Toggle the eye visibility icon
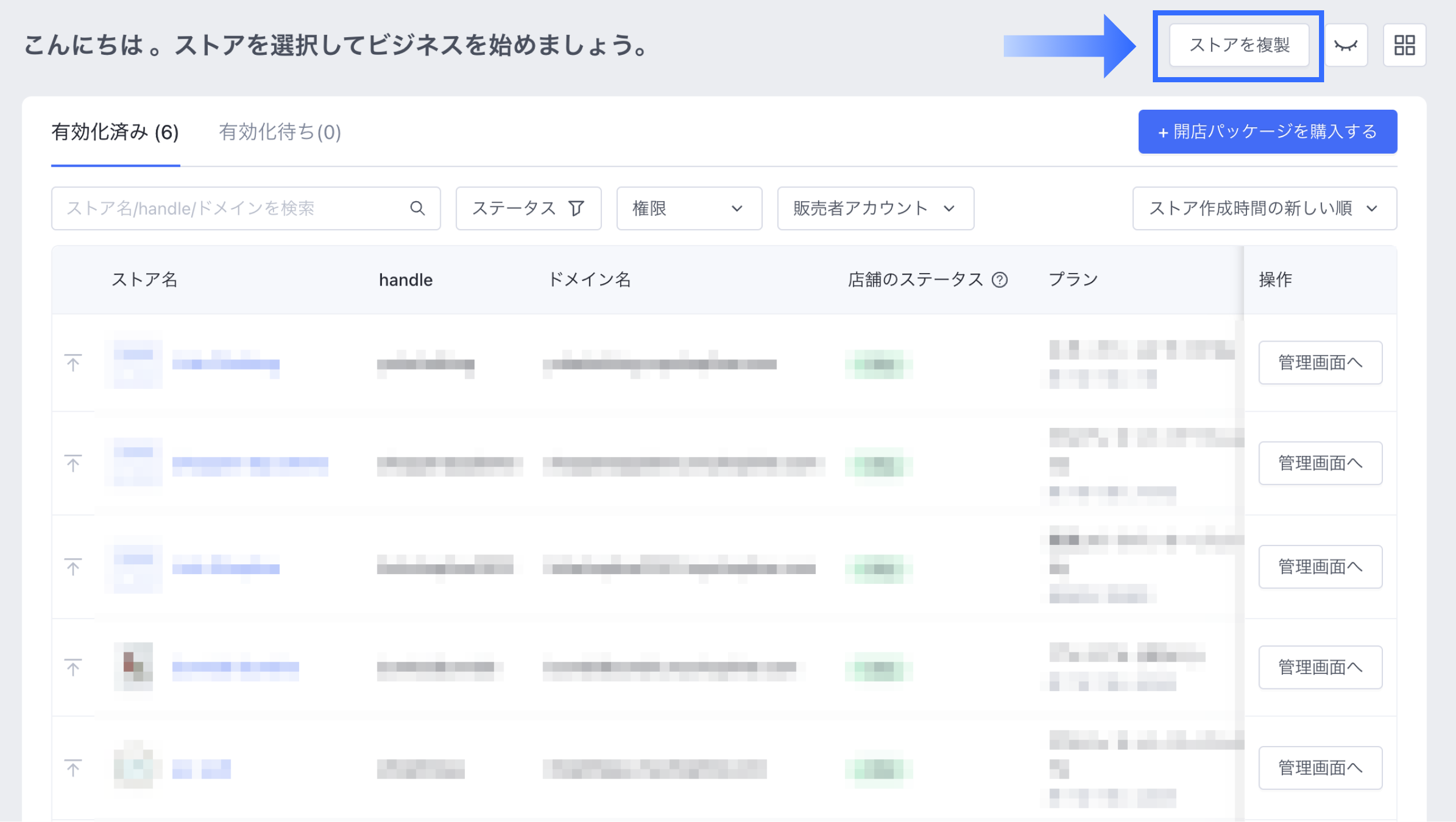 pyautogui.click(x=1346, y=45)
